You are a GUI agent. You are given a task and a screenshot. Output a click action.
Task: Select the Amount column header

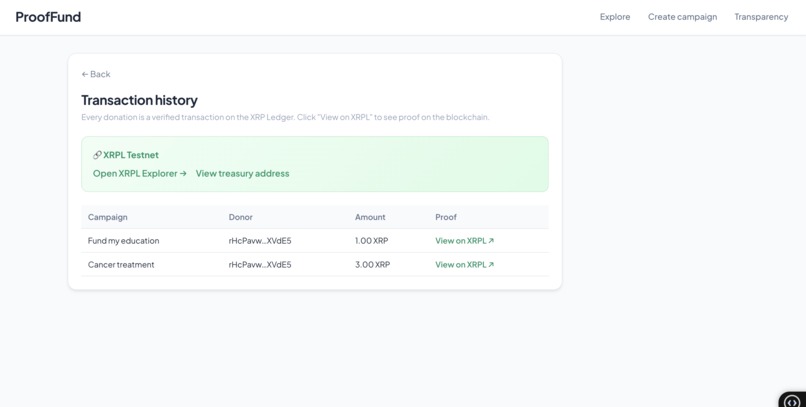370,217
